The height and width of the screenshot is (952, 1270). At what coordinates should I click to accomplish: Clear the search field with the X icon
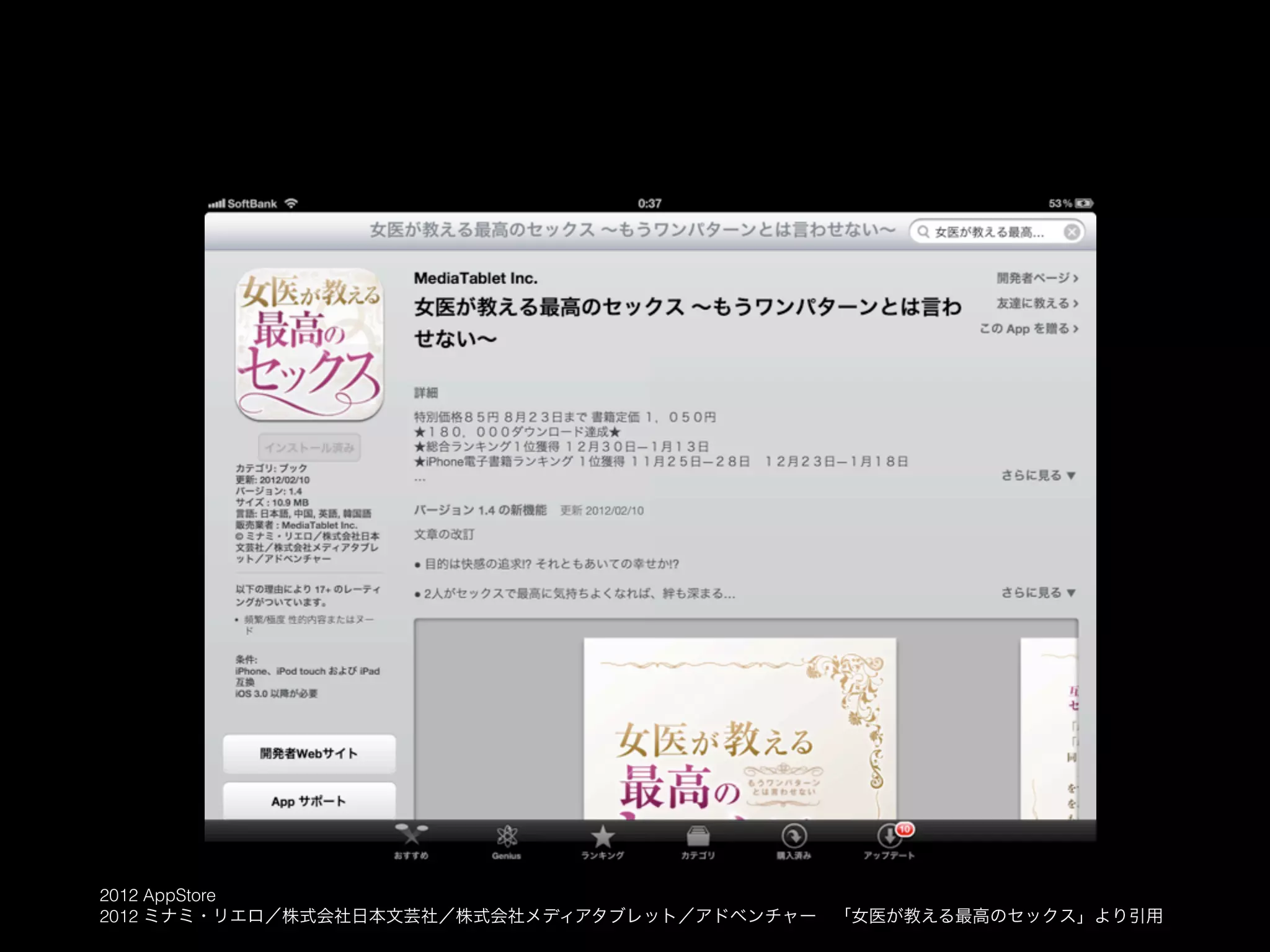pyautogui.click(x=1072, y=232)
